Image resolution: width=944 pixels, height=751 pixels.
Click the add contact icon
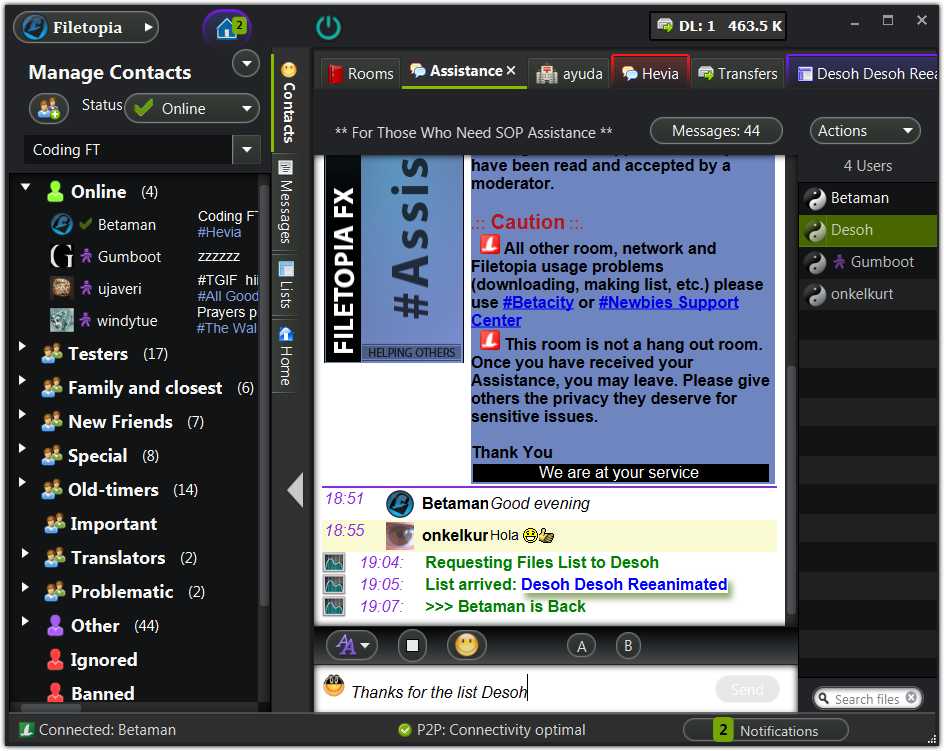pos(49,108)
